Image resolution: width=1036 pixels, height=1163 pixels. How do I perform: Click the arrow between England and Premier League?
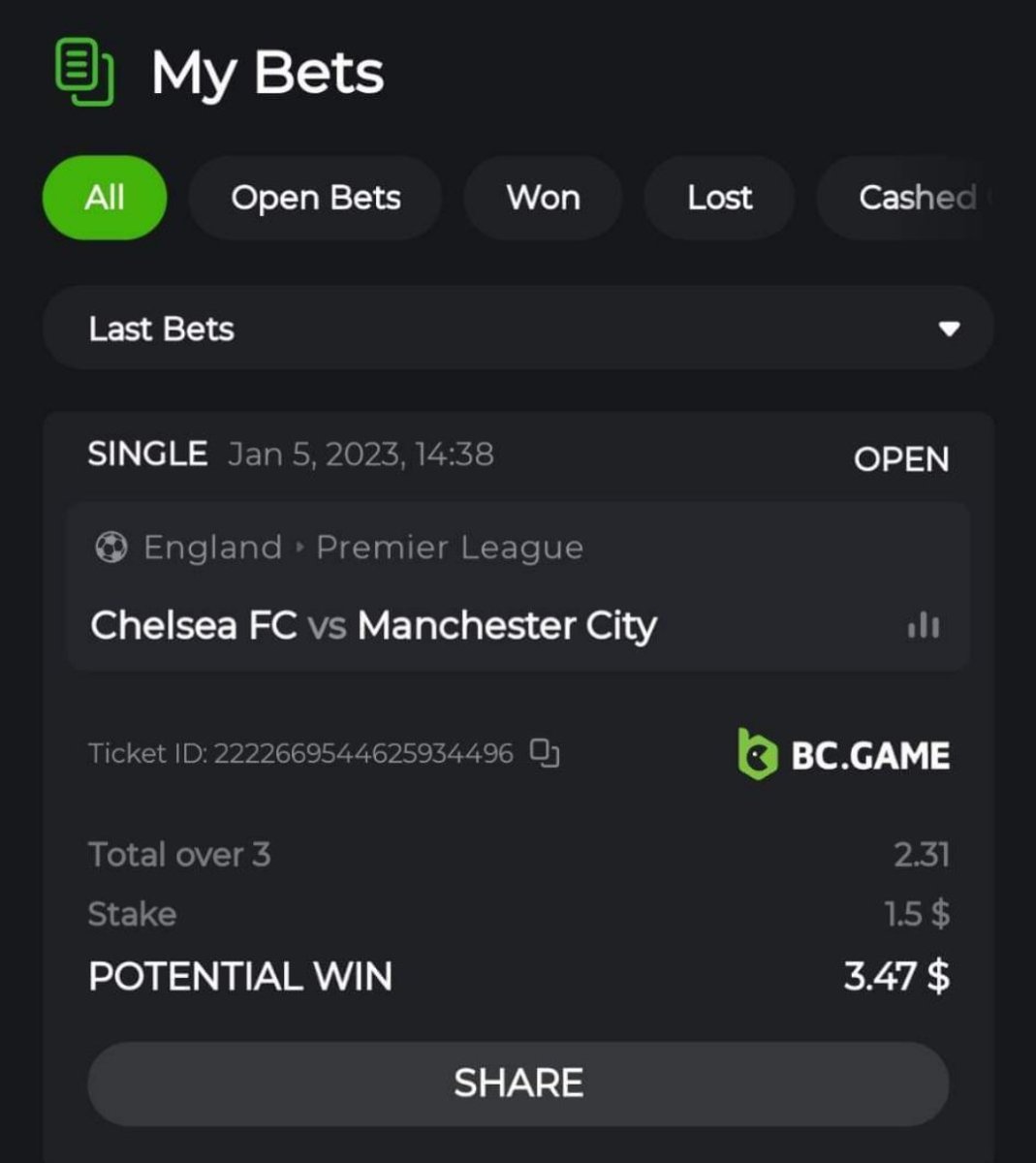point(299,548)
